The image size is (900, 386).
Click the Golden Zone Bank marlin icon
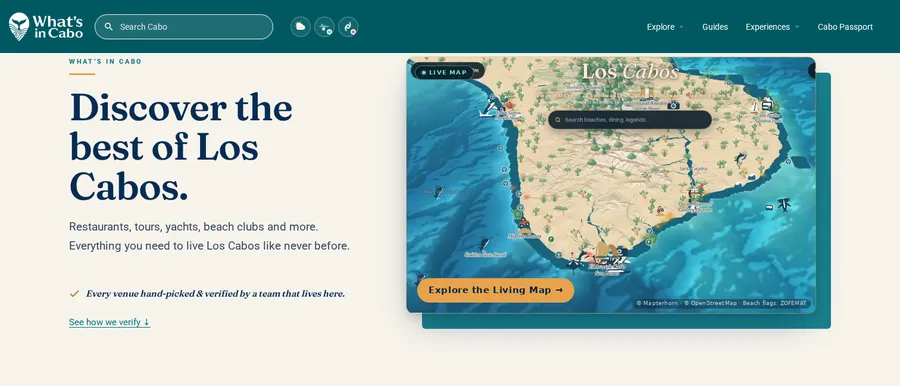point(485,243)
